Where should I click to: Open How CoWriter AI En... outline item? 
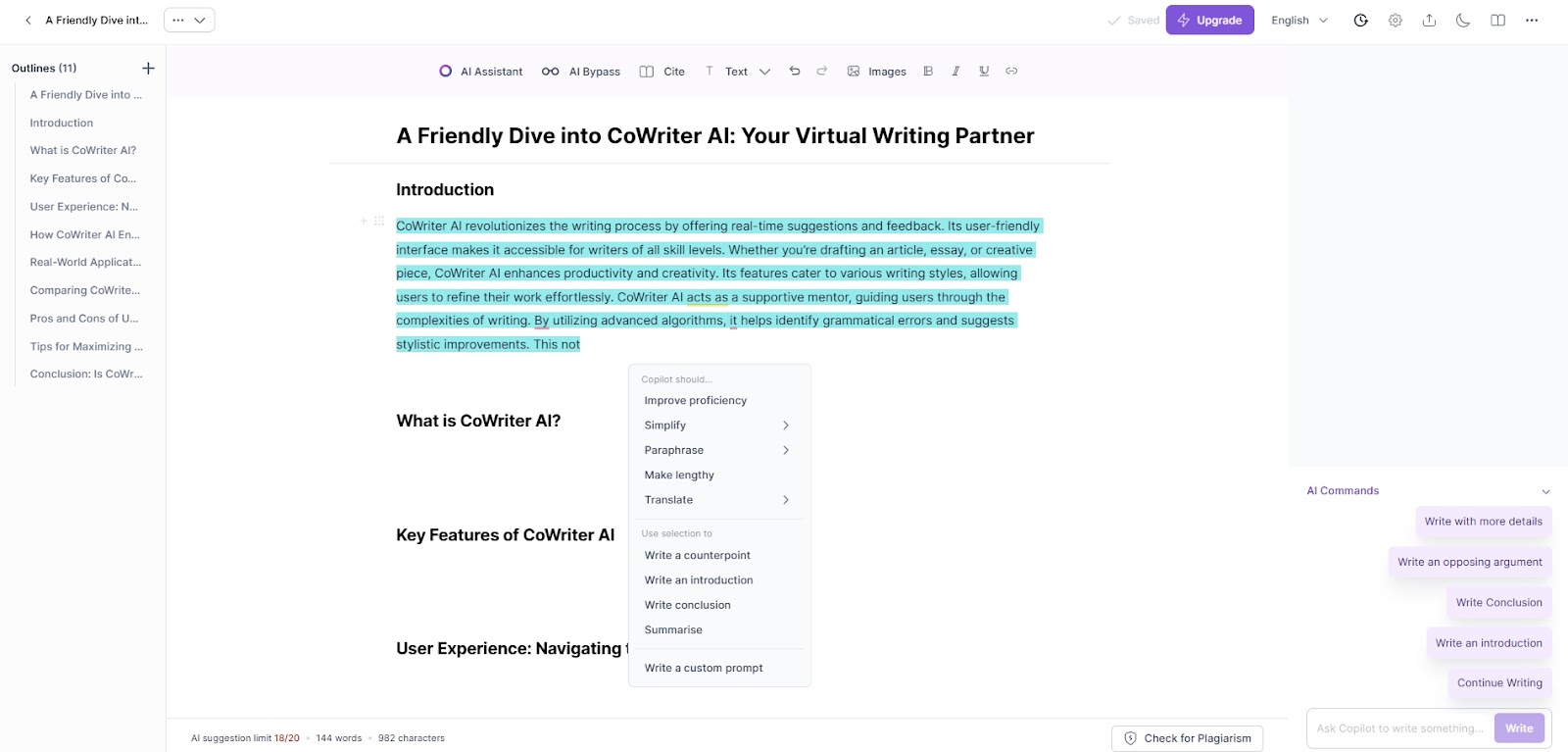(x=85, y=235)
